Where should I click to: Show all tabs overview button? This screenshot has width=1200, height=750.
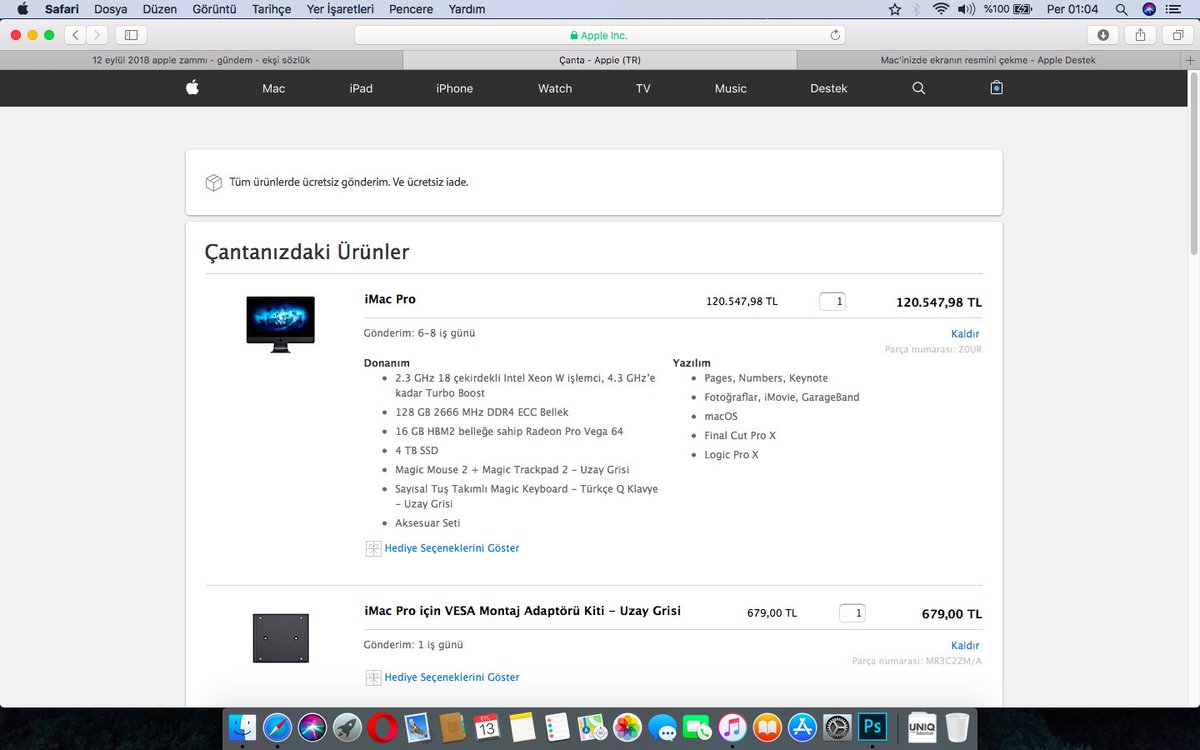[1177, 35]
